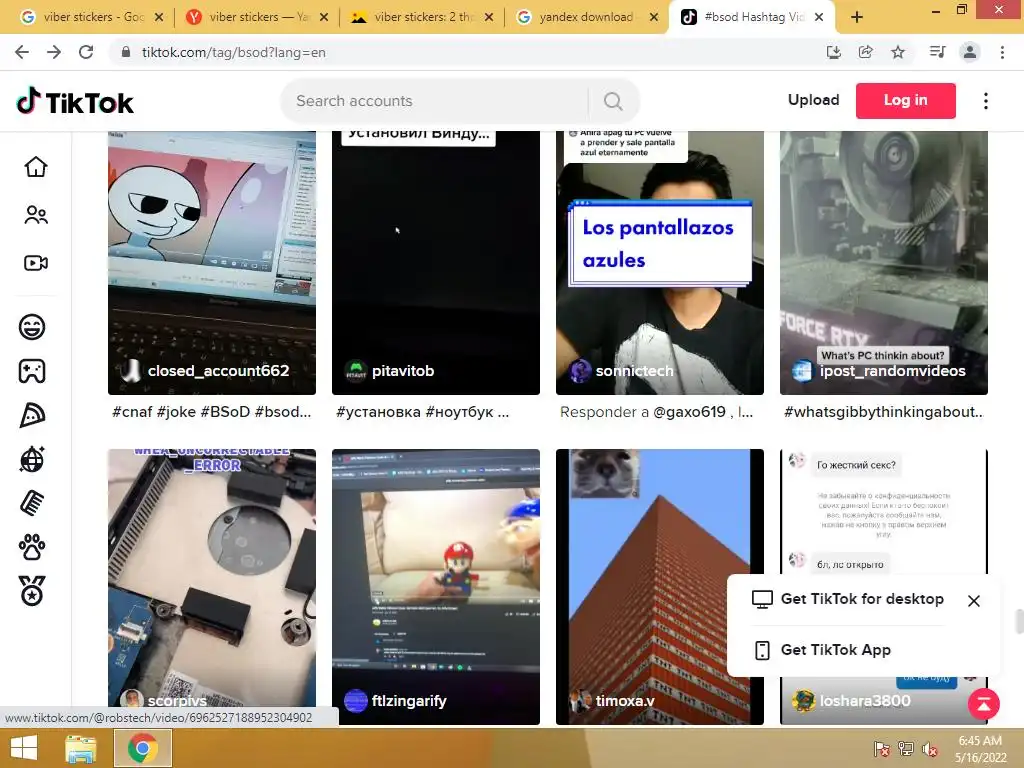Click the Log in button

[905, 101]
